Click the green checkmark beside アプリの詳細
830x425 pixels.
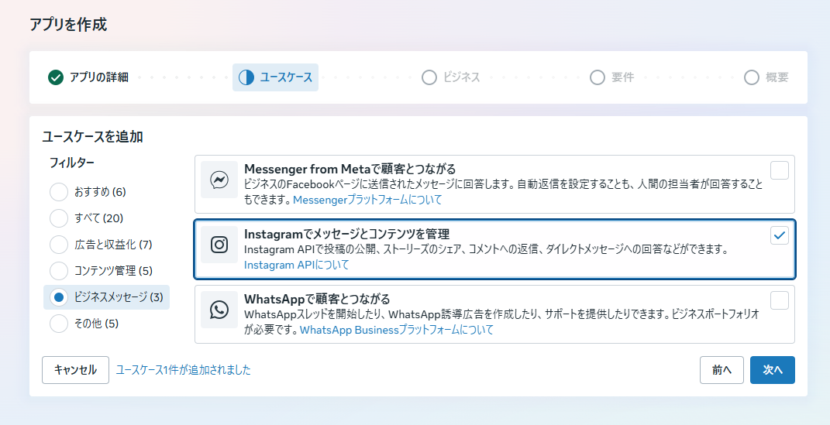(x=56, y=77)
